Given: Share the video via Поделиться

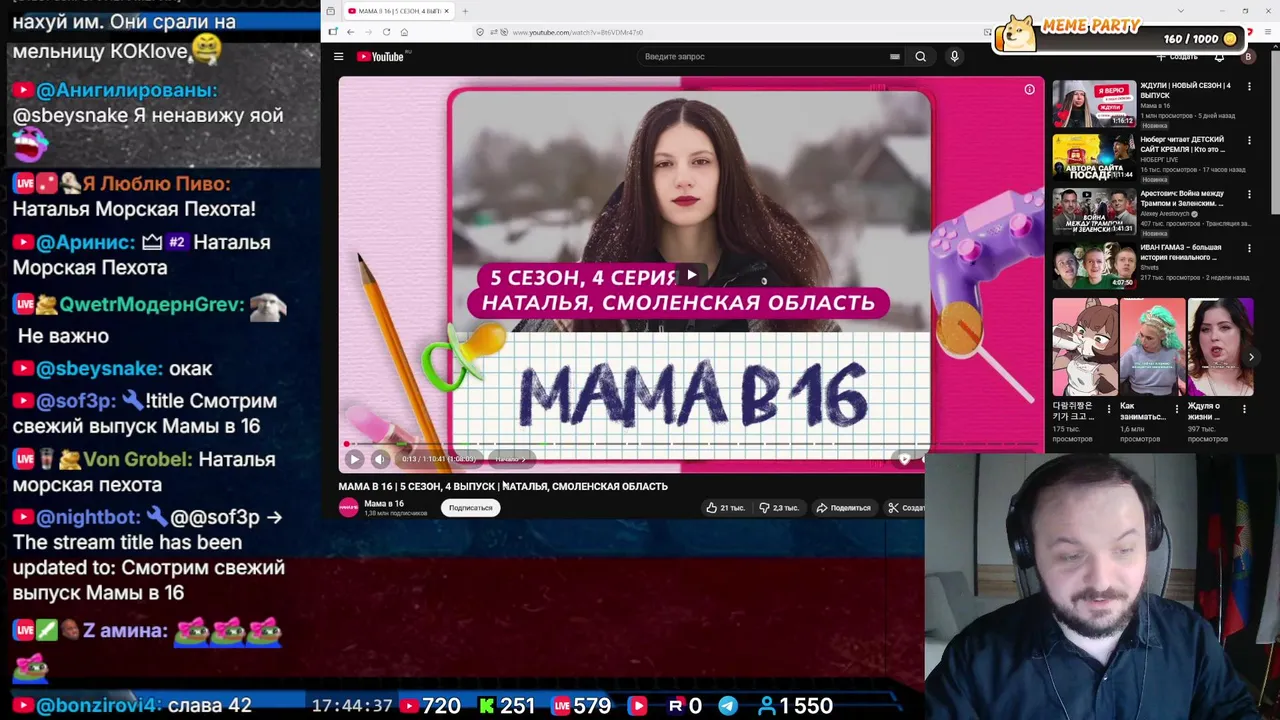Looking at the screenshot, I should point(843,508).
